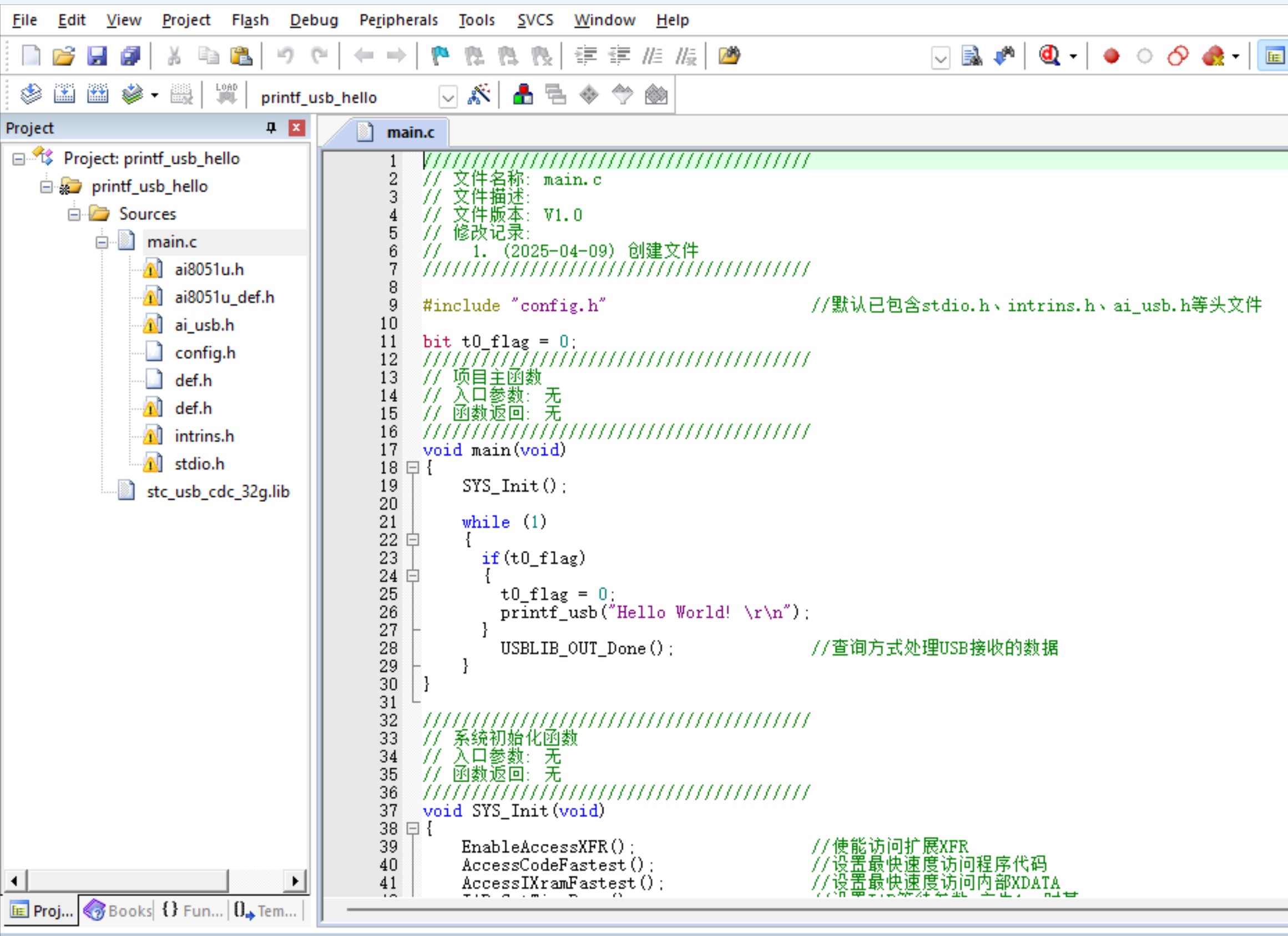Click the editor horizontal scrollbar at the bottom
This screenshot has width=1288, height=936.
pyautogui.click(x=817, y=909)
